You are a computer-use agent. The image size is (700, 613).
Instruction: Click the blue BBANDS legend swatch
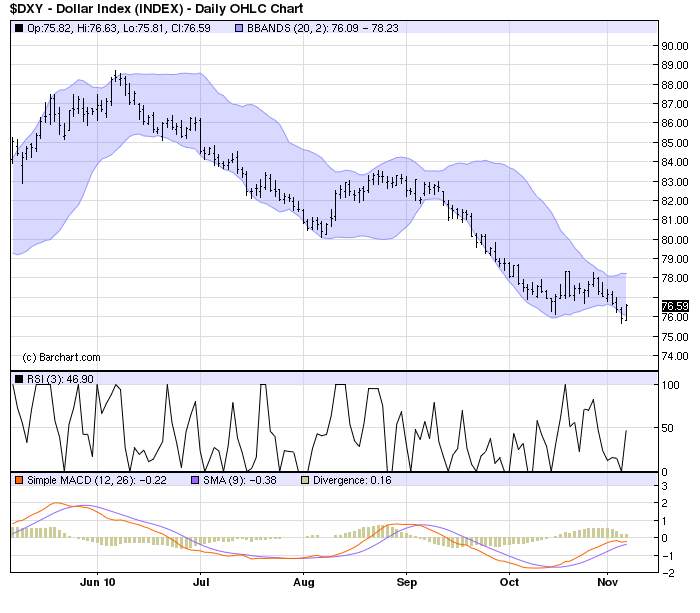click(239, 28)
